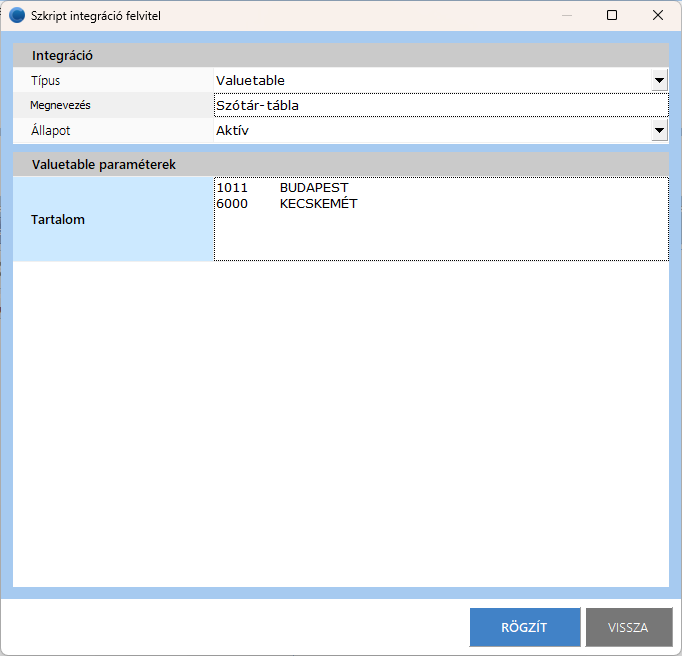Click the VISSZA button
The image size is (682, 656).
click(x=628, y=627)
